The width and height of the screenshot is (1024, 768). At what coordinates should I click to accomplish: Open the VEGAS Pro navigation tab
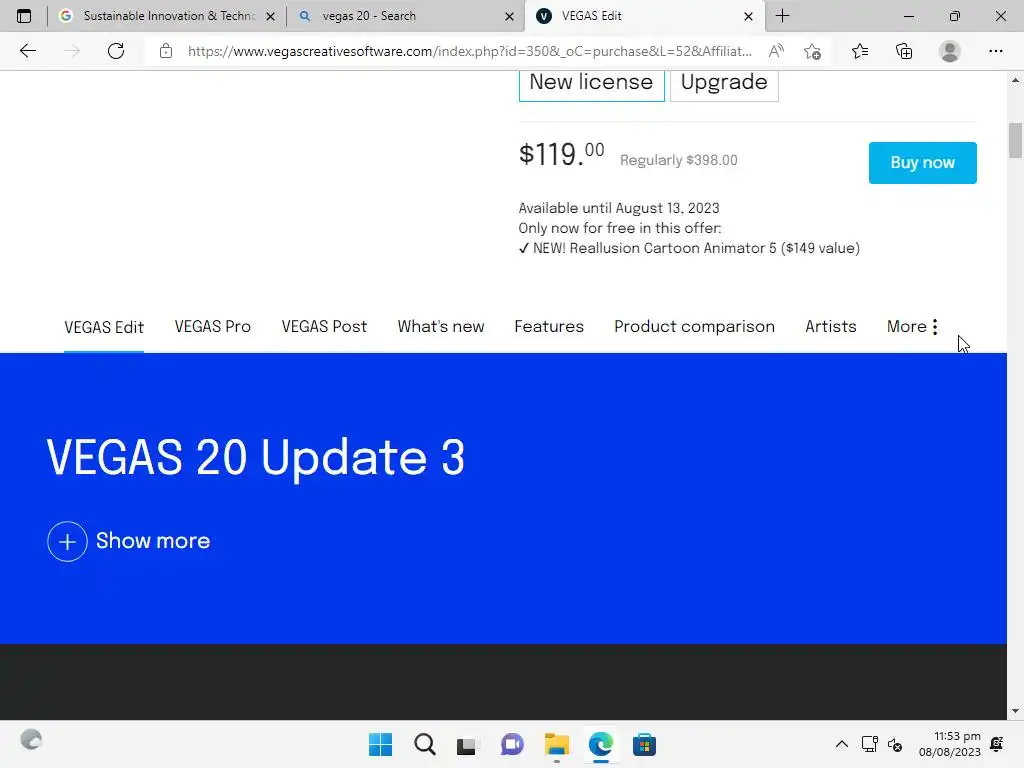click(212, 327)
